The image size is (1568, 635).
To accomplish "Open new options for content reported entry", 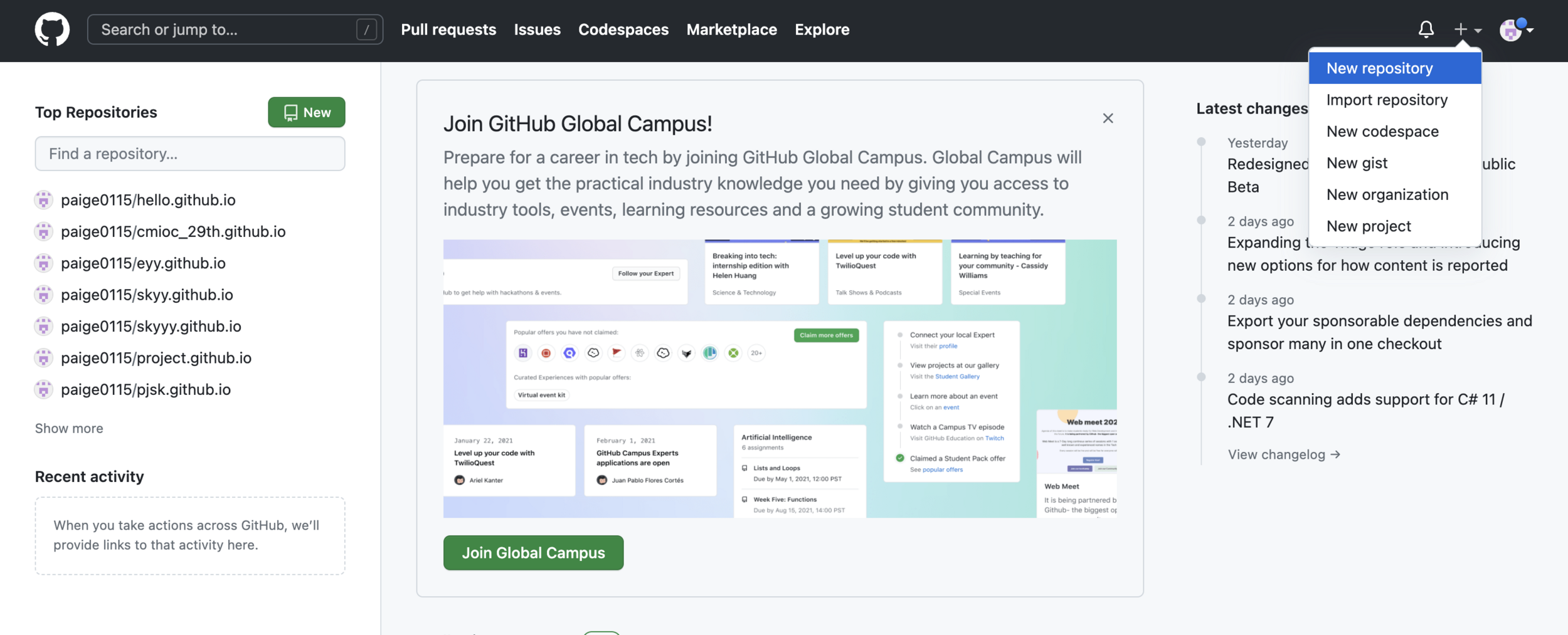I will click(x=1374, y=254).
